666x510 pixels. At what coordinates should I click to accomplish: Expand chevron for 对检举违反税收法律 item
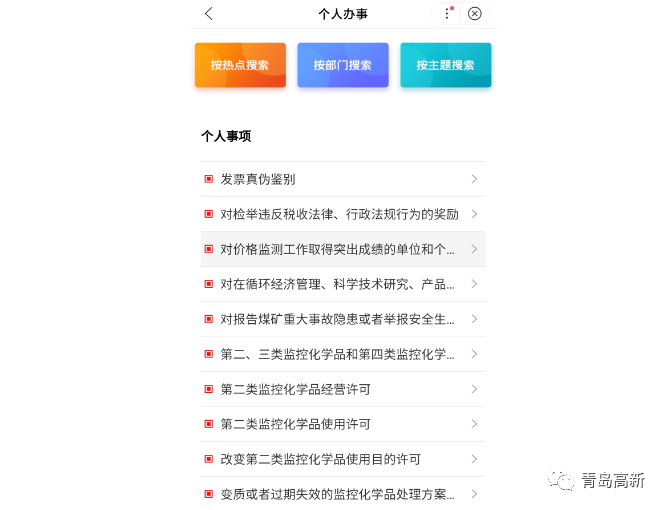tap(474, 214)
